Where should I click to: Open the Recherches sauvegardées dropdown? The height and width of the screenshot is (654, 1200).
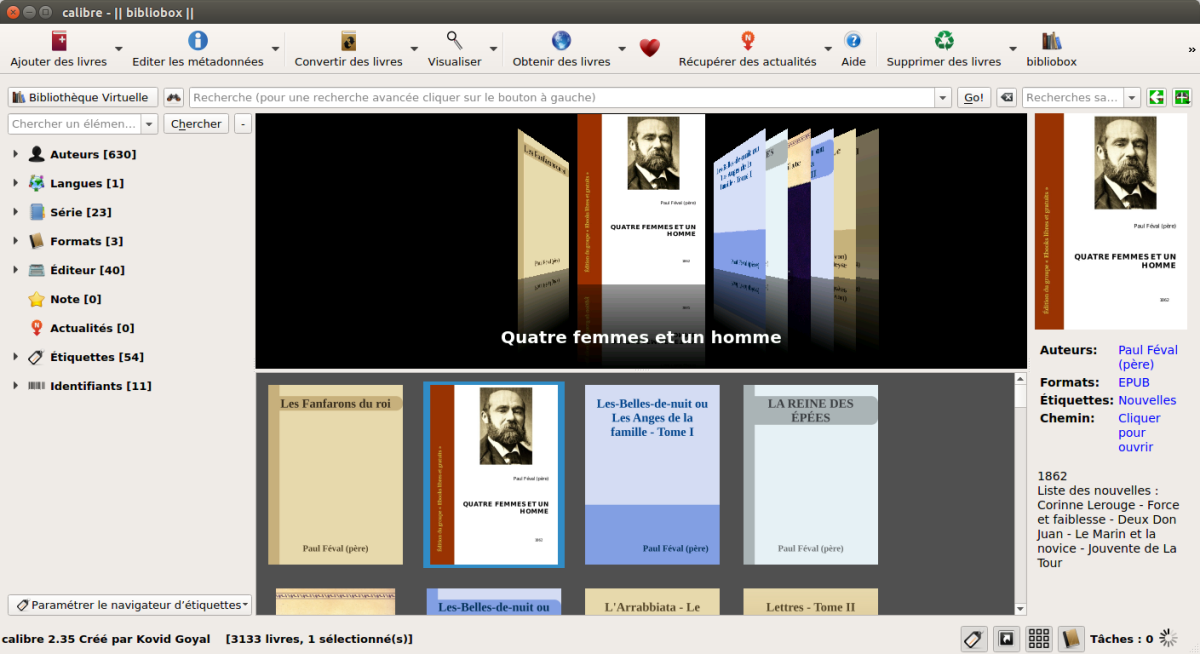click(1132, 98)
